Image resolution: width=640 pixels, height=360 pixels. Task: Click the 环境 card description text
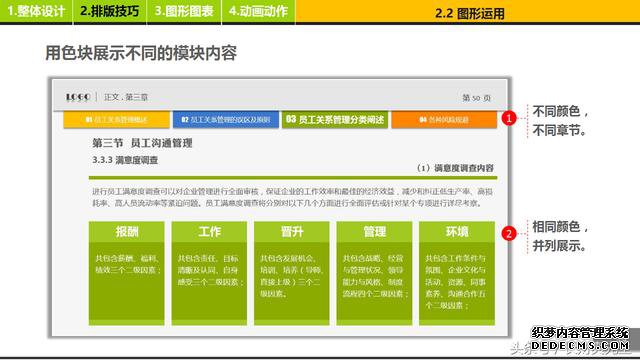tap(456, 282)
